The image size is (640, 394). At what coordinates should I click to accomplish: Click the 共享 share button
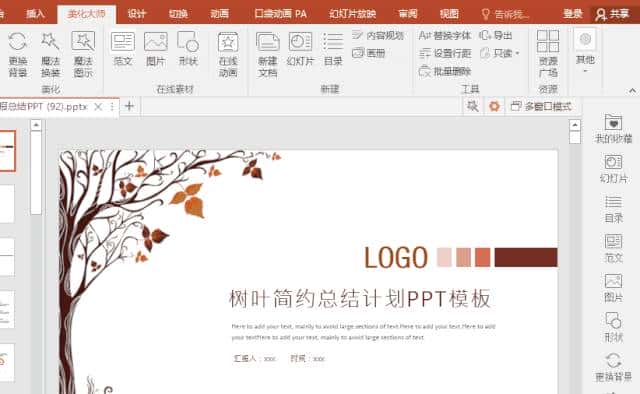point(612,14)
